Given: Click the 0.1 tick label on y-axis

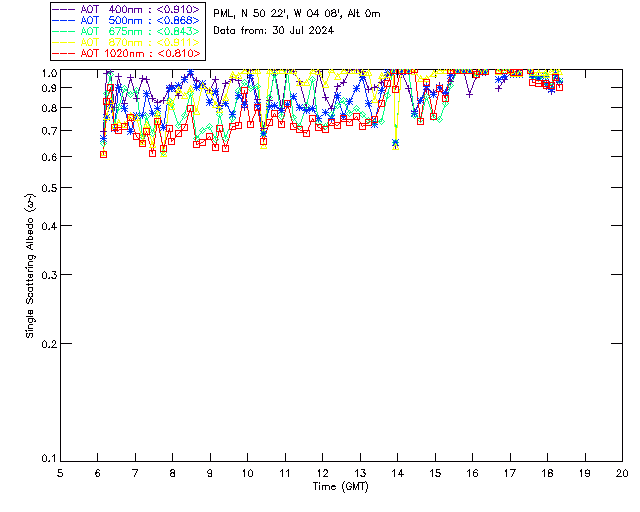Looking at the screenshot, I should [49, 459].
